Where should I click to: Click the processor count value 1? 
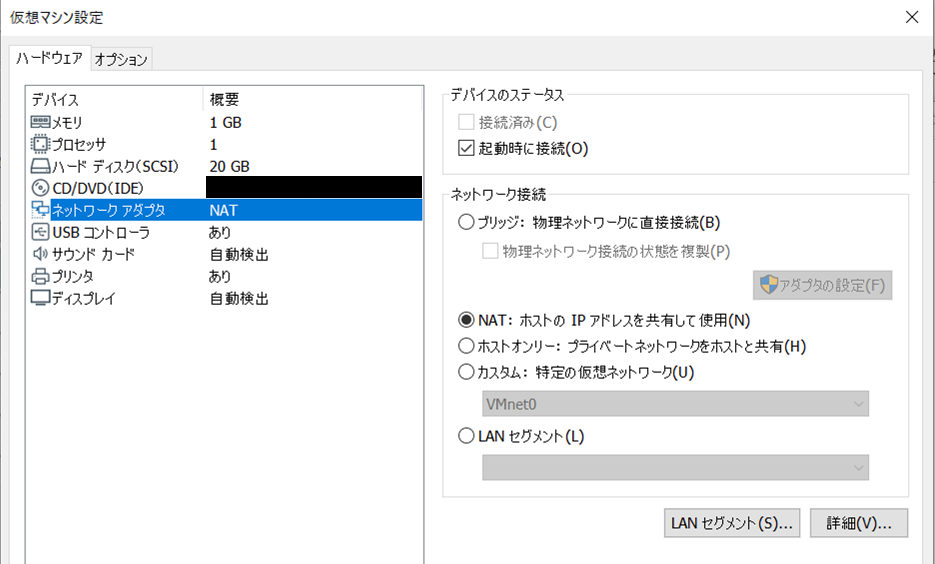(x=213, y=144)
